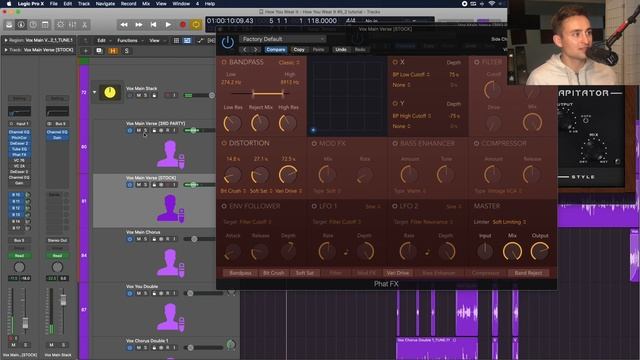Click the Redo button in plugin header
Image resolution: width=640 pixels, height=360 pixels.
360,49
